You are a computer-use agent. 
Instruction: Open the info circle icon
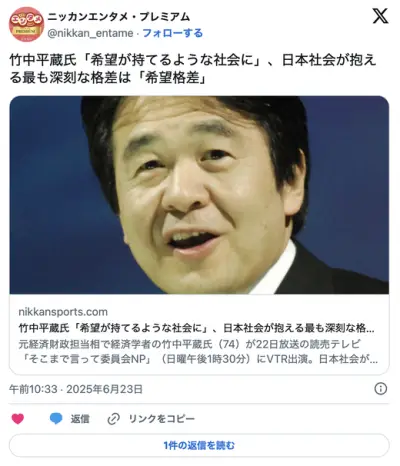[381, 389]
